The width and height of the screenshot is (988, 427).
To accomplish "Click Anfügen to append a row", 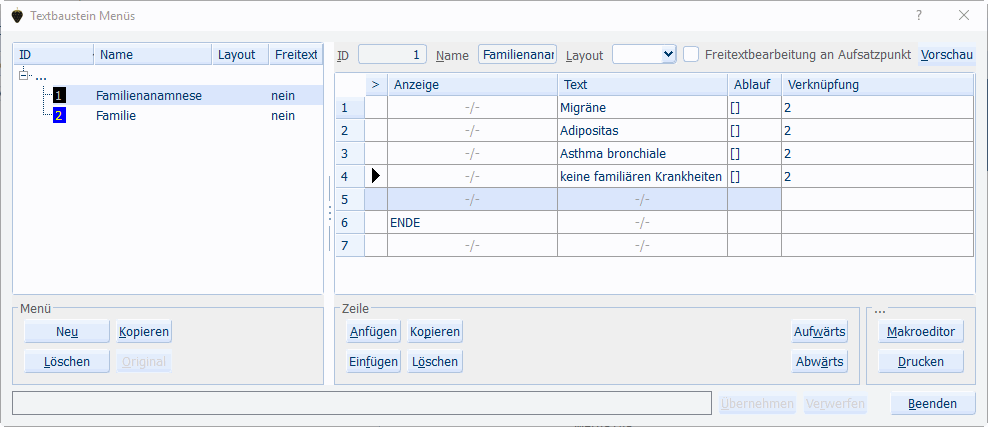I will point(373,331).
